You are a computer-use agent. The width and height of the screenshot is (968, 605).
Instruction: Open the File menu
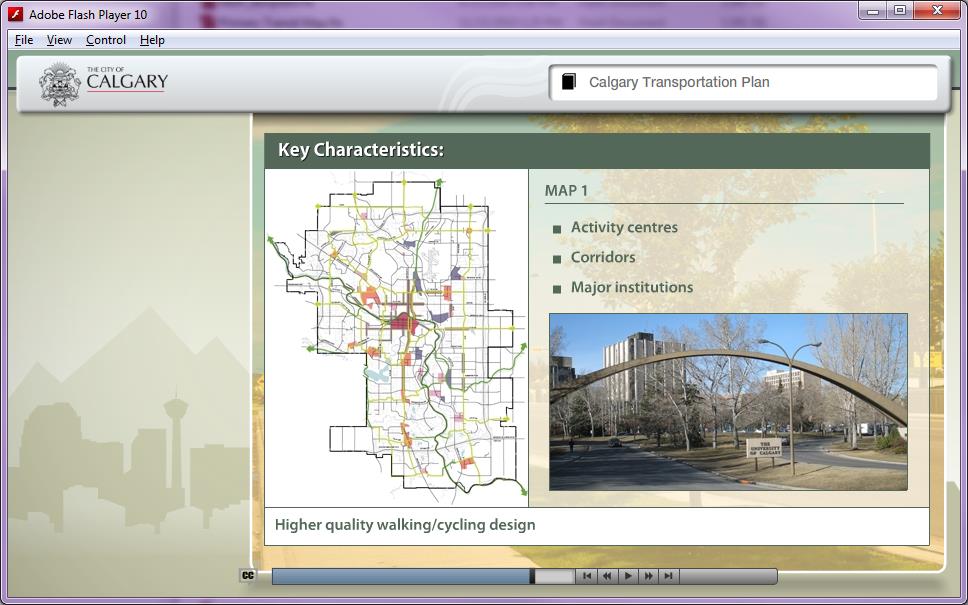point(24,40)
